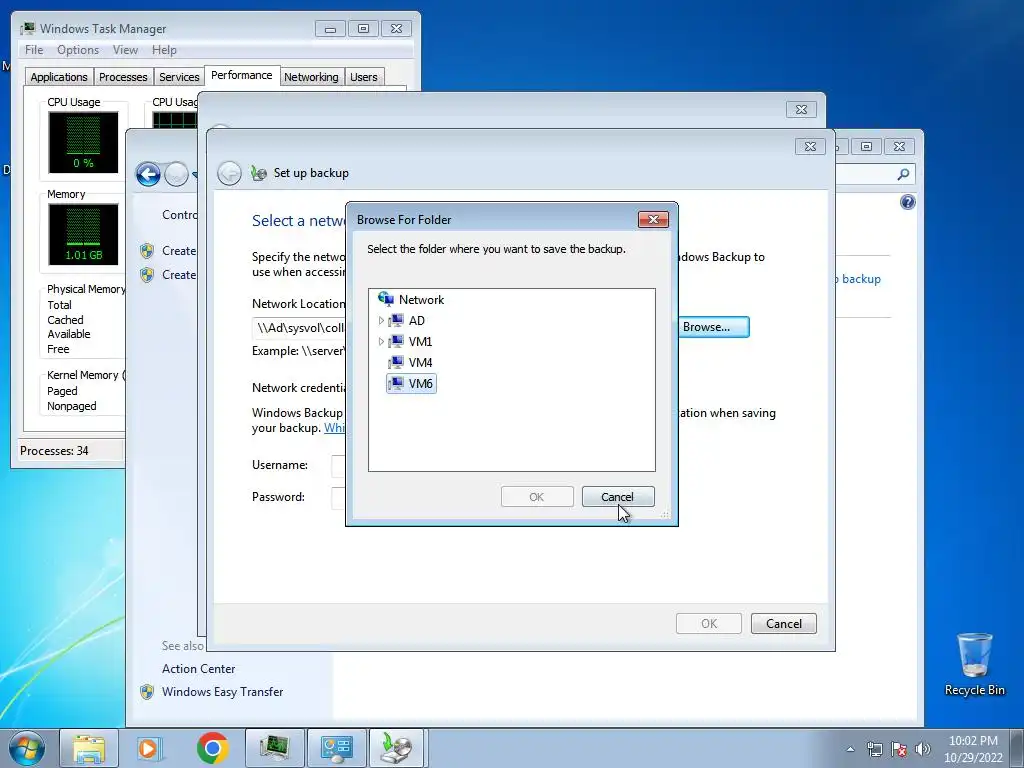Switch to the Processes tab
Viewport: 1024px width, 768px height.
coord(123,77)
